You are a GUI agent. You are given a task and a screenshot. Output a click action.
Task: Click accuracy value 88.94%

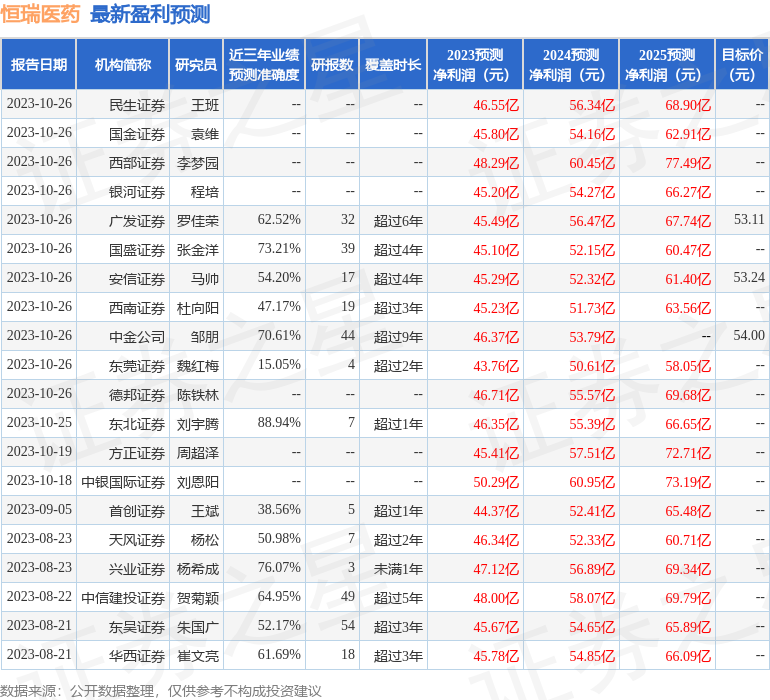point(279,422)
